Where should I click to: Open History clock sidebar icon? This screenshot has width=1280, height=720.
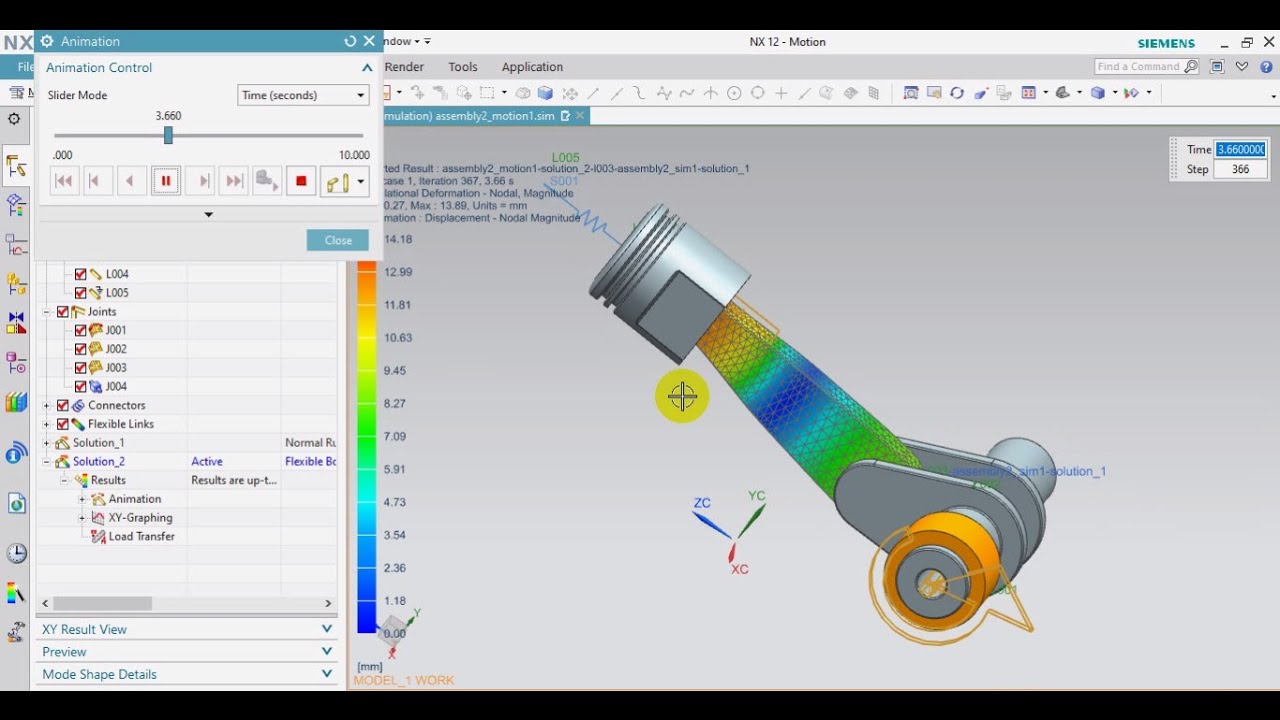[16, 554]
